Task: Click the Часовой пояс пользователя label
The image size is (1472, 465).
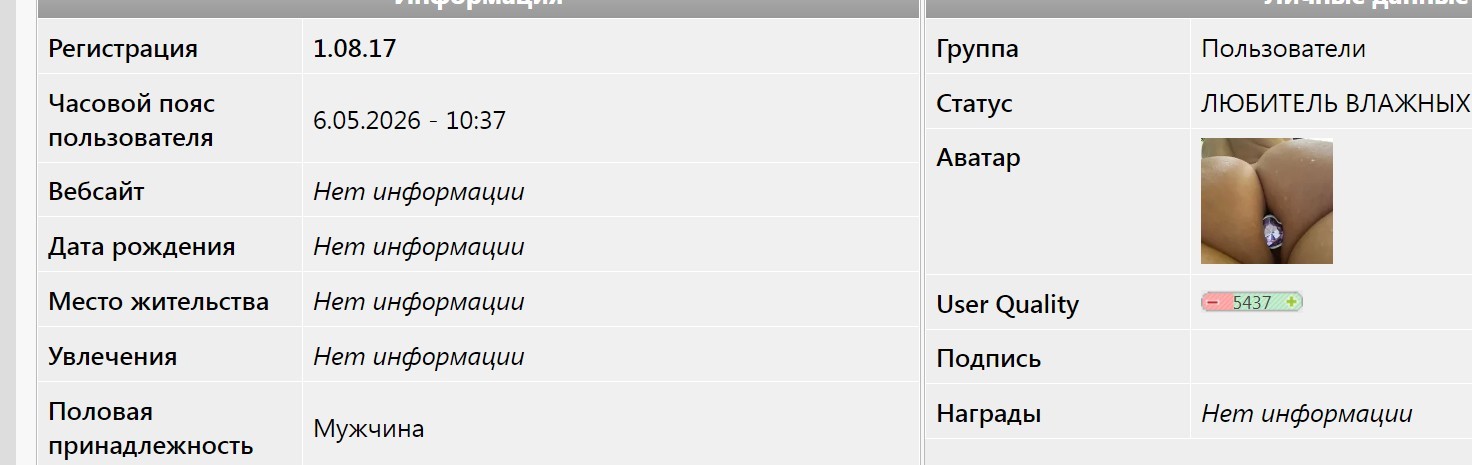Action: point(131,121)
